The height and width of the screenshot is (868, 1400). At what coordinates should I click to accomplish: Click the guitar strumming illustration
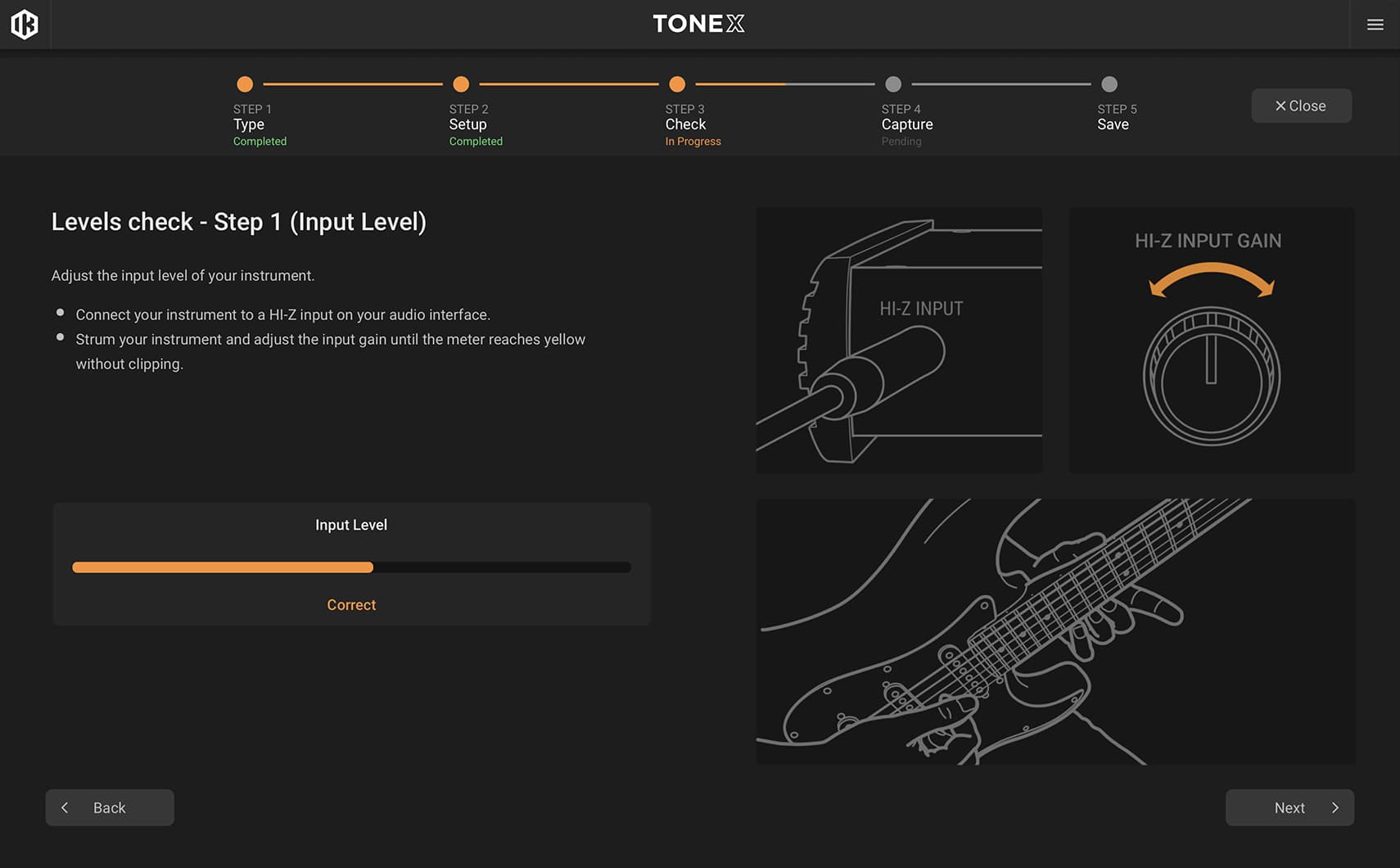(1055, 631)
